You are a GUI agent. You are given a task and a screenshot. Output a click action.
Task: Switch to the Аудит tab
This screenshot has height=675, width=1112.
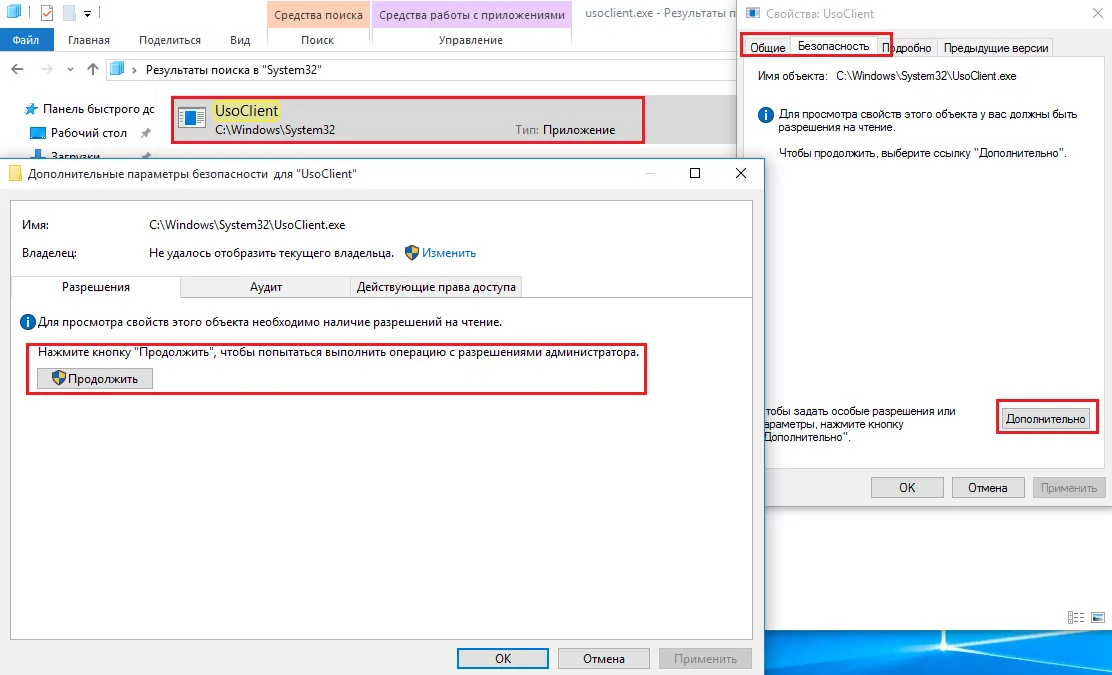(x=266, y=287)
